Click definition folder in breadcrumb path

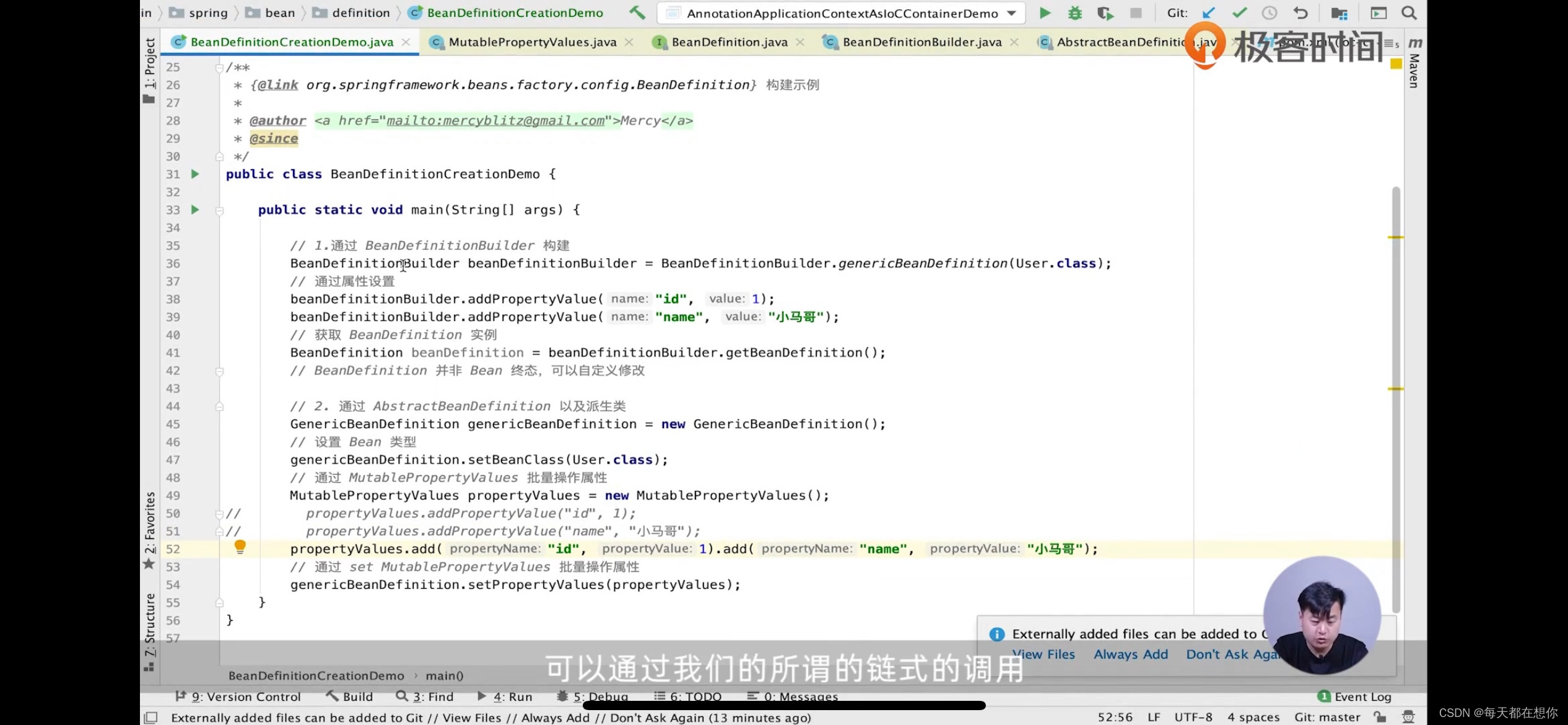351,12
